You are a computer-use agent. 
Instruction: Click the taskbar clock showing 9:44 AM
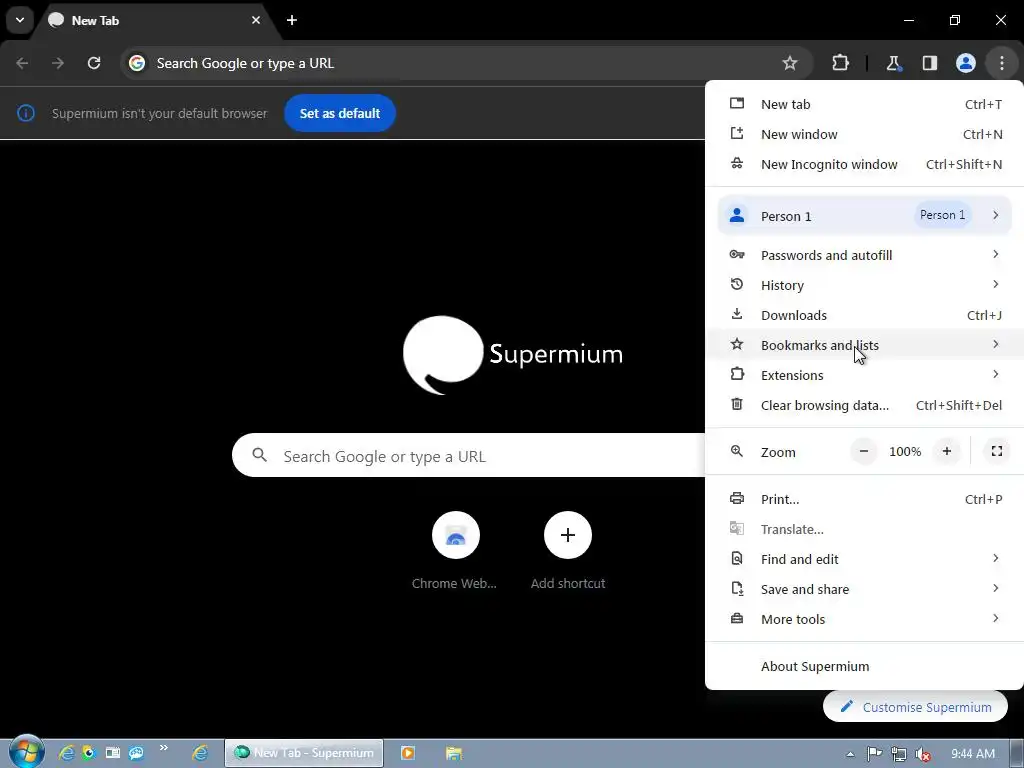[x=972, y=754]
